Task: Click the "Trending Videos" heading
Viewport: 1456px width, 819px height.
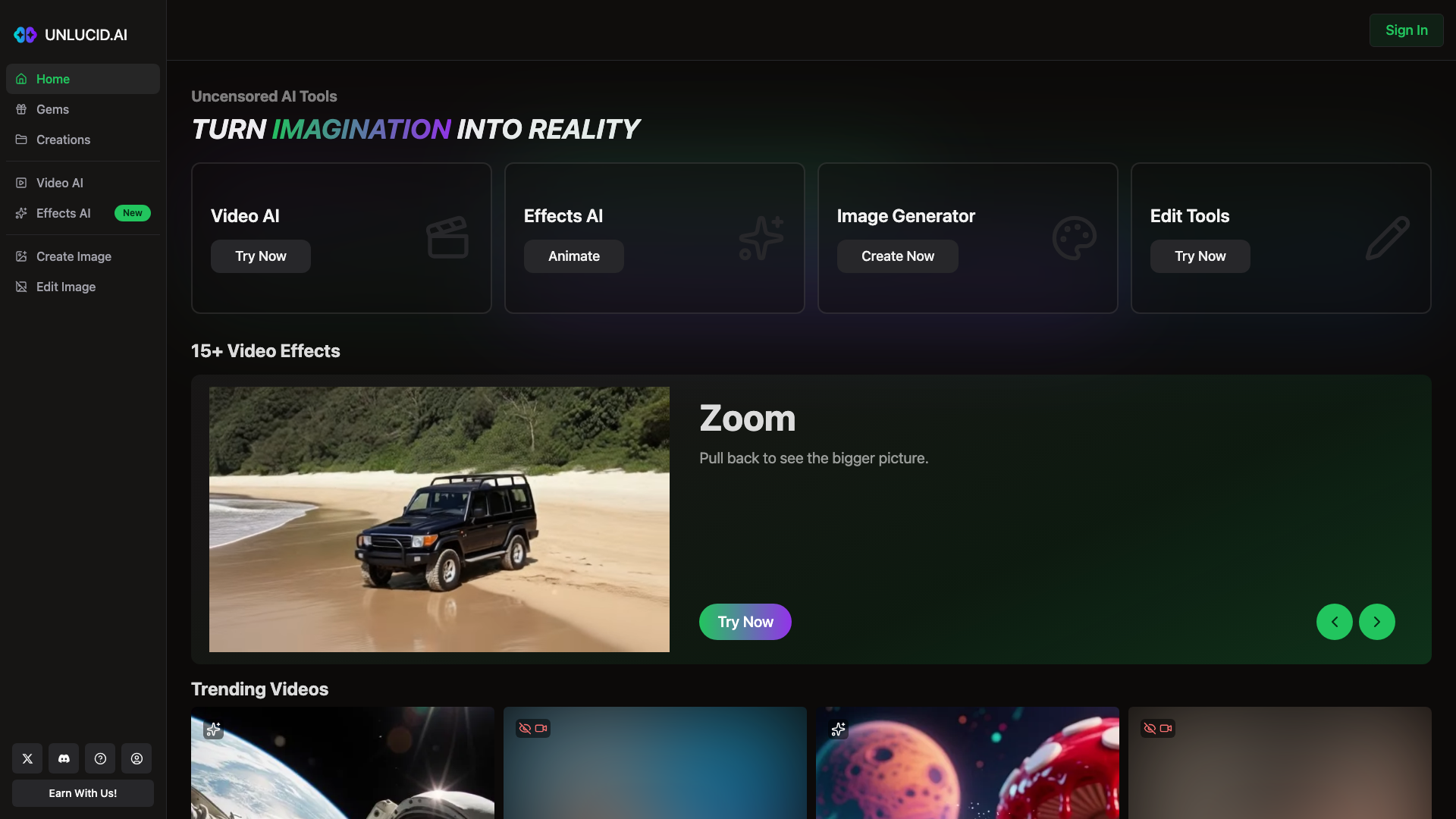Action: click(259, 689)
